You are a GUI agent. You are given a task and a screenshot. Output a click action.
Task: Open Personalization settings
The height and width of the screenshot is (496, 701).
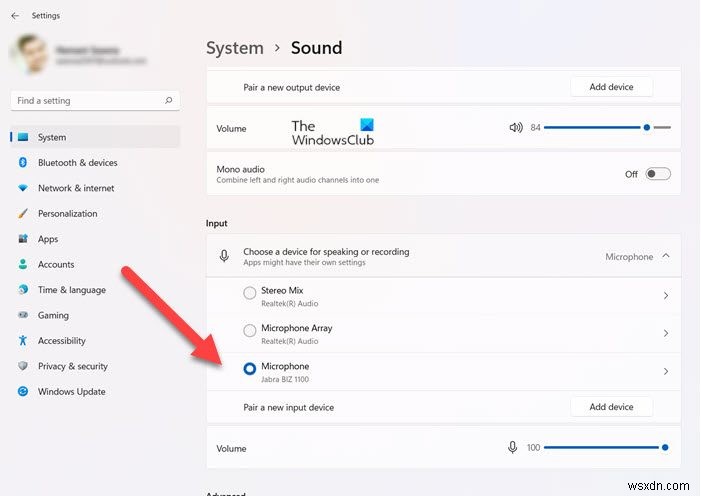tap(95, 213)
